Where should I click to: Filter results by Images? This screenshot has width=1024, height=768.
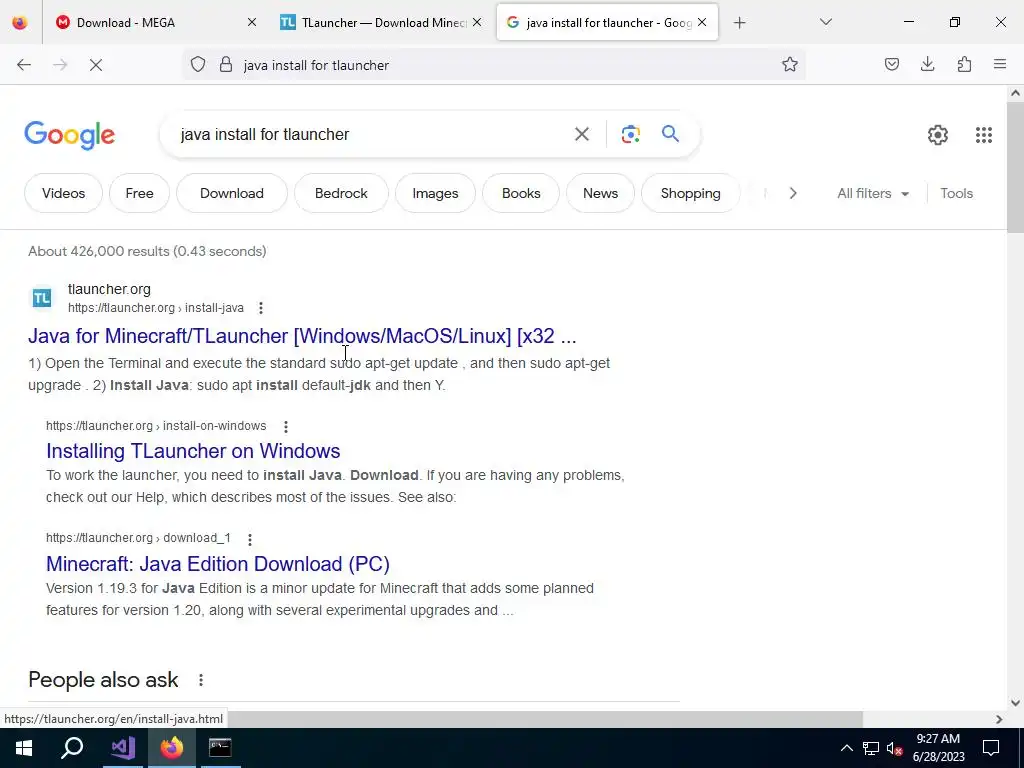(435, 193)
